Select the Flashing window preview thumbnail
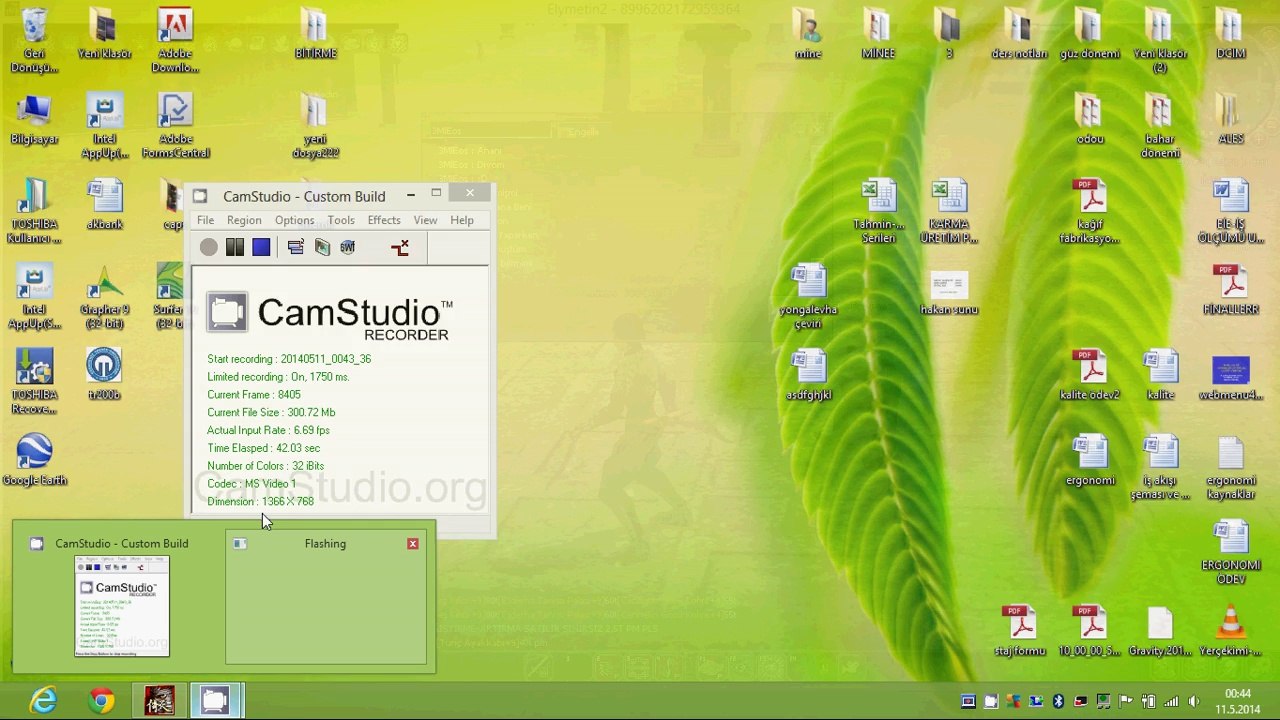 [326, 597]
